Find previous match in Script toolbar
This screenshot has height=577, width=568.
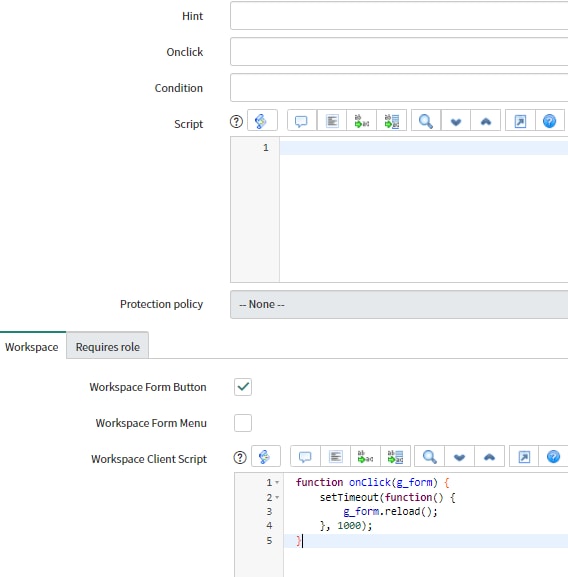point(486,121)
